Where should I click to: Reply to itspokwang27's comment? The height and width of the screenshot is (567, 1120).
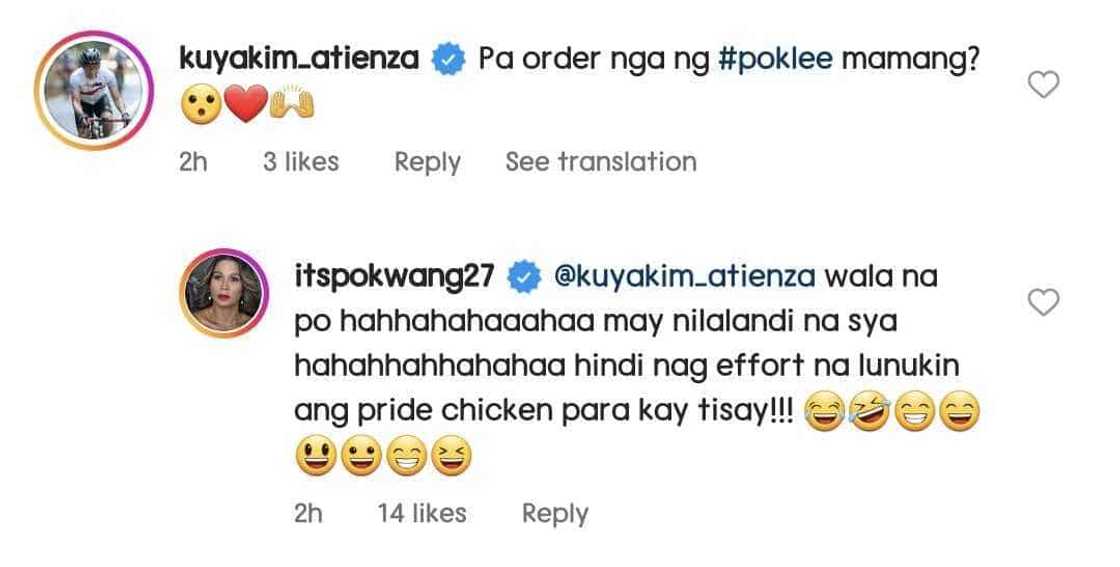click(x=554, y=514)
